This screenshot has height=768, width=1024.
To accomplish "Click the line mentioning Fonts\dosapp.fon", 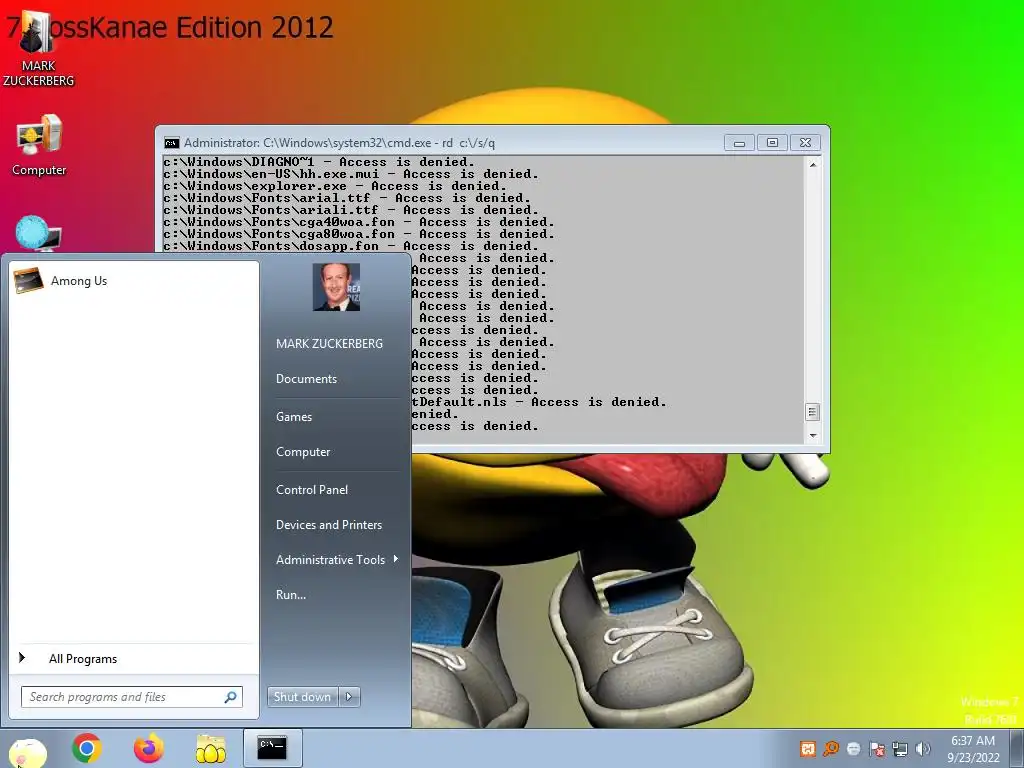I will click(x=351, y=246).
